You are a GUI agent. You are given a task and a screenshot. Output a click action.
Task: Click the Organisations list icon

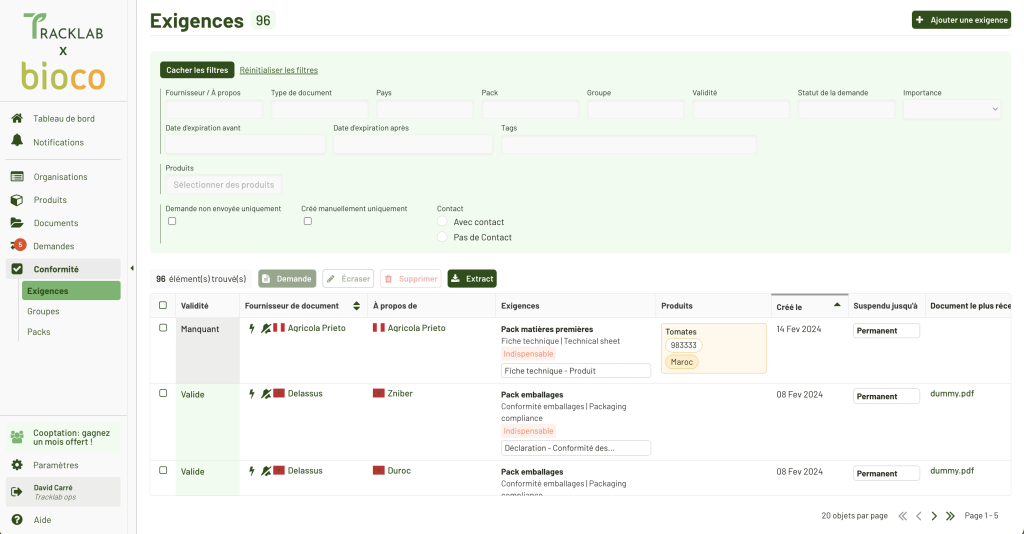pos(17,176)
